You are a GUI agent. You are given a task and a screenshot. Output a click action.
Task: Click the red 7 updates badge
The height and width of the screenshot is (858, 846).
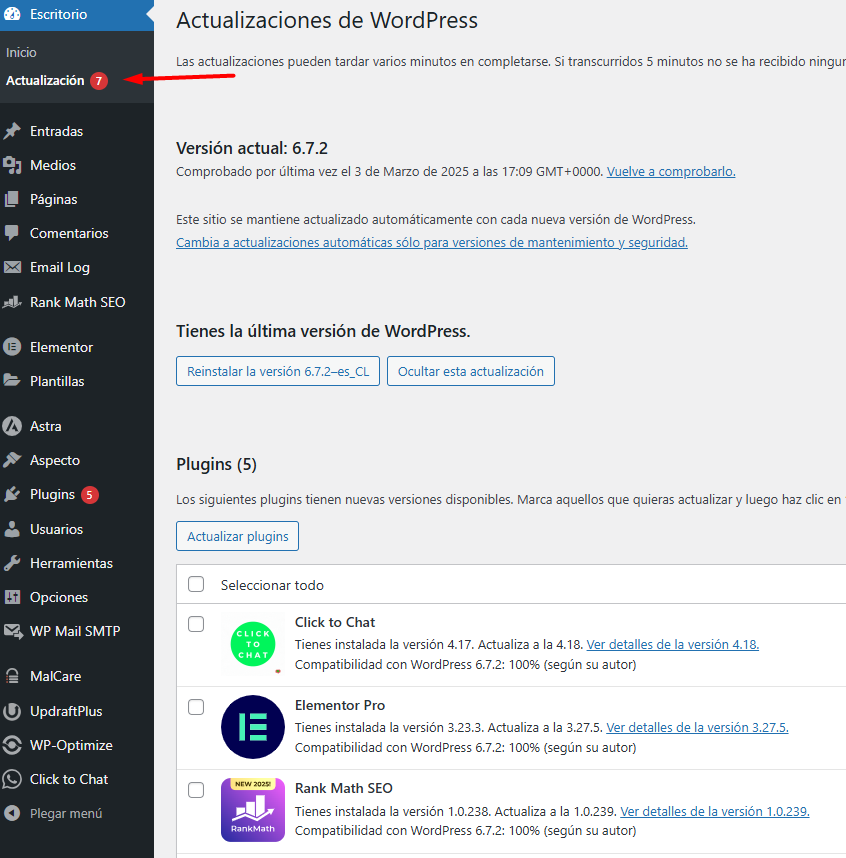(x=99, y=81)
